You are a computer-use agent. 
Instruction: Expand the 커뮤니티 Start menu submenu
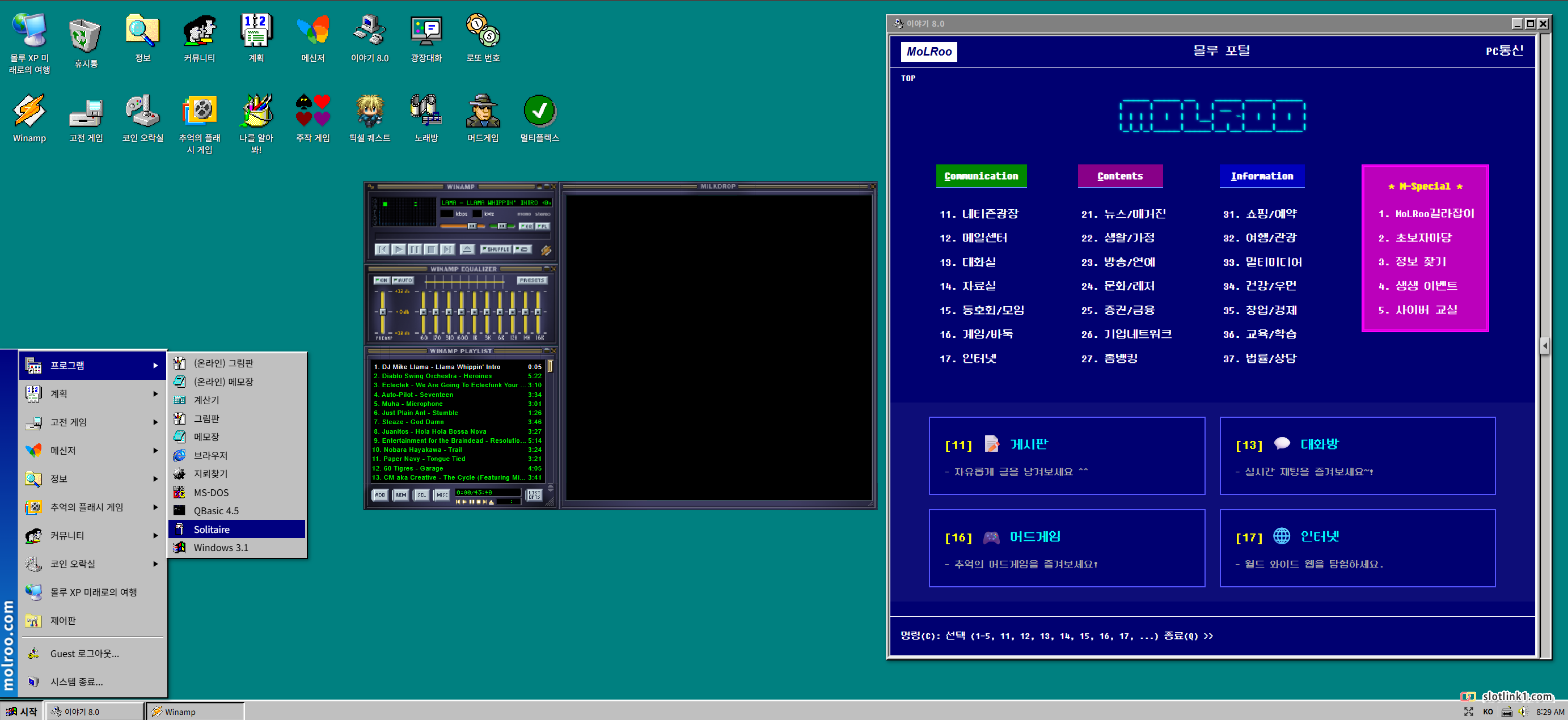pyautogui.click(x=92, y=536)
